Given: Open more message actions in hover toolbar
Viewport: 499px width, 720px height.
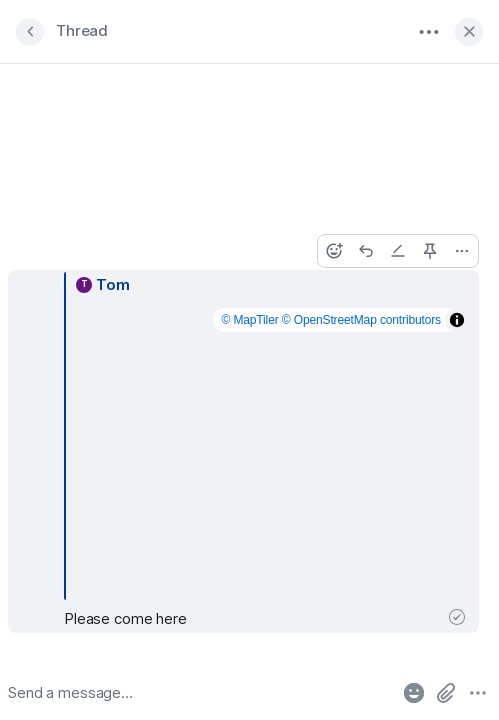Looking at the screenshot, I should pos(462,251).
